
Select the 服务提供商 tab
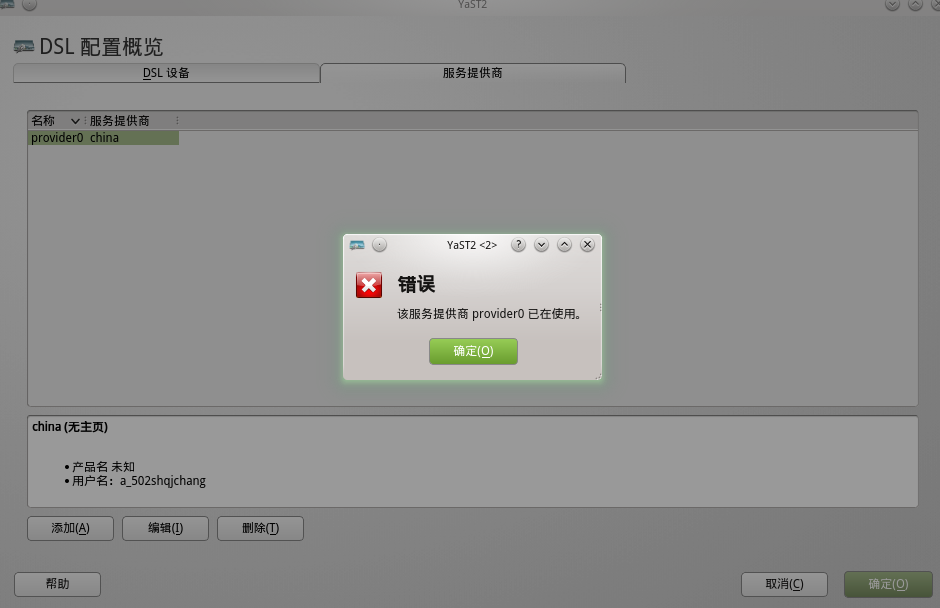(473, 73)
